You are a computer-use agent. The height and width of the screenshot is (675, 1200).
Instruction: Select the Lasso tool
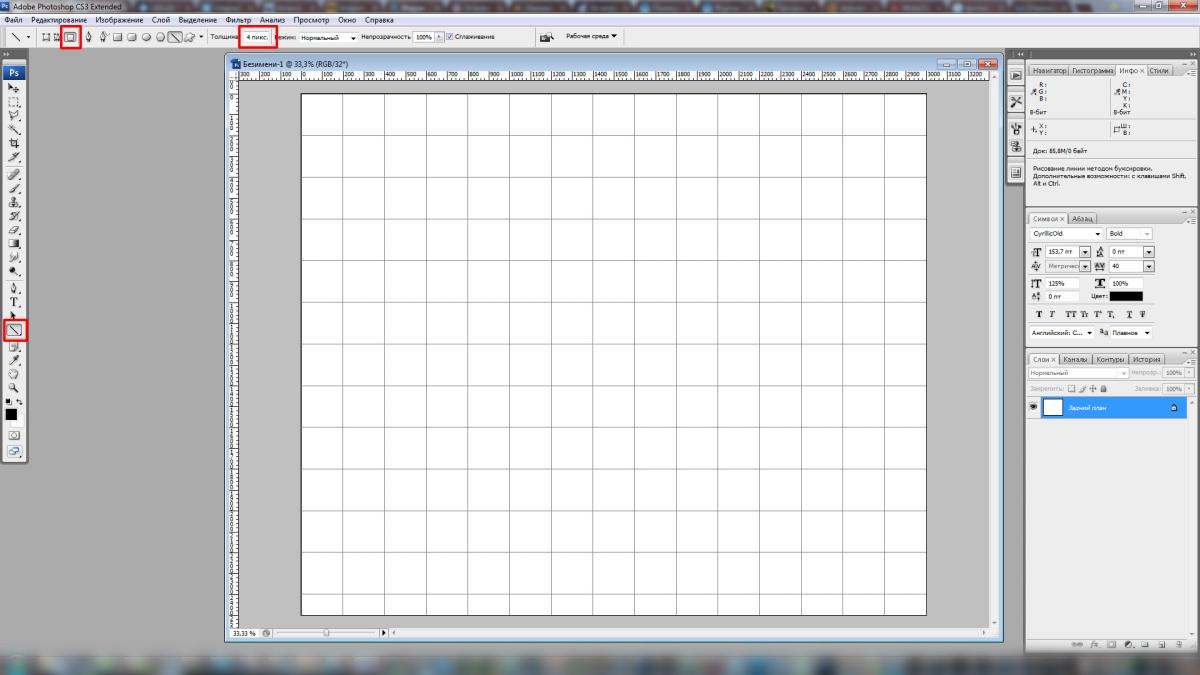[x=15, y=116]
